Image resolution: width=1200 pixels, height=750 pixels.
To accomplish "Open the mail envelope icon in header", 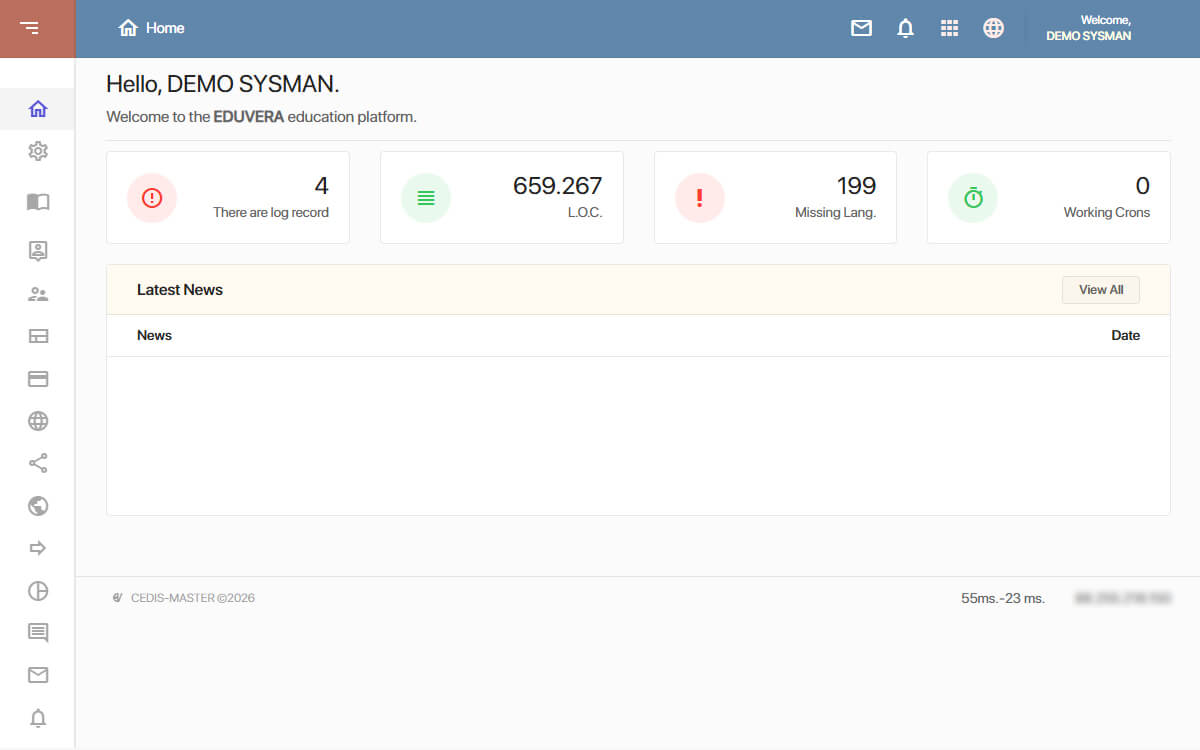I will pos(861,28).
